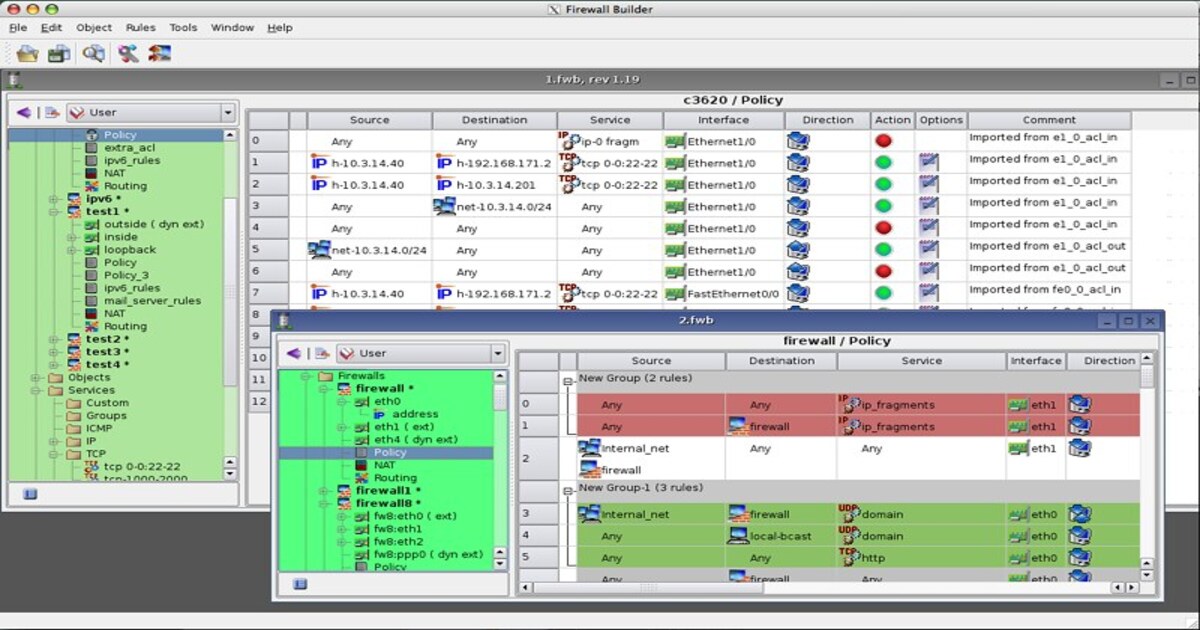Open the Rules menu
The image size is (1200, 630).
click(x=140, y=28)
